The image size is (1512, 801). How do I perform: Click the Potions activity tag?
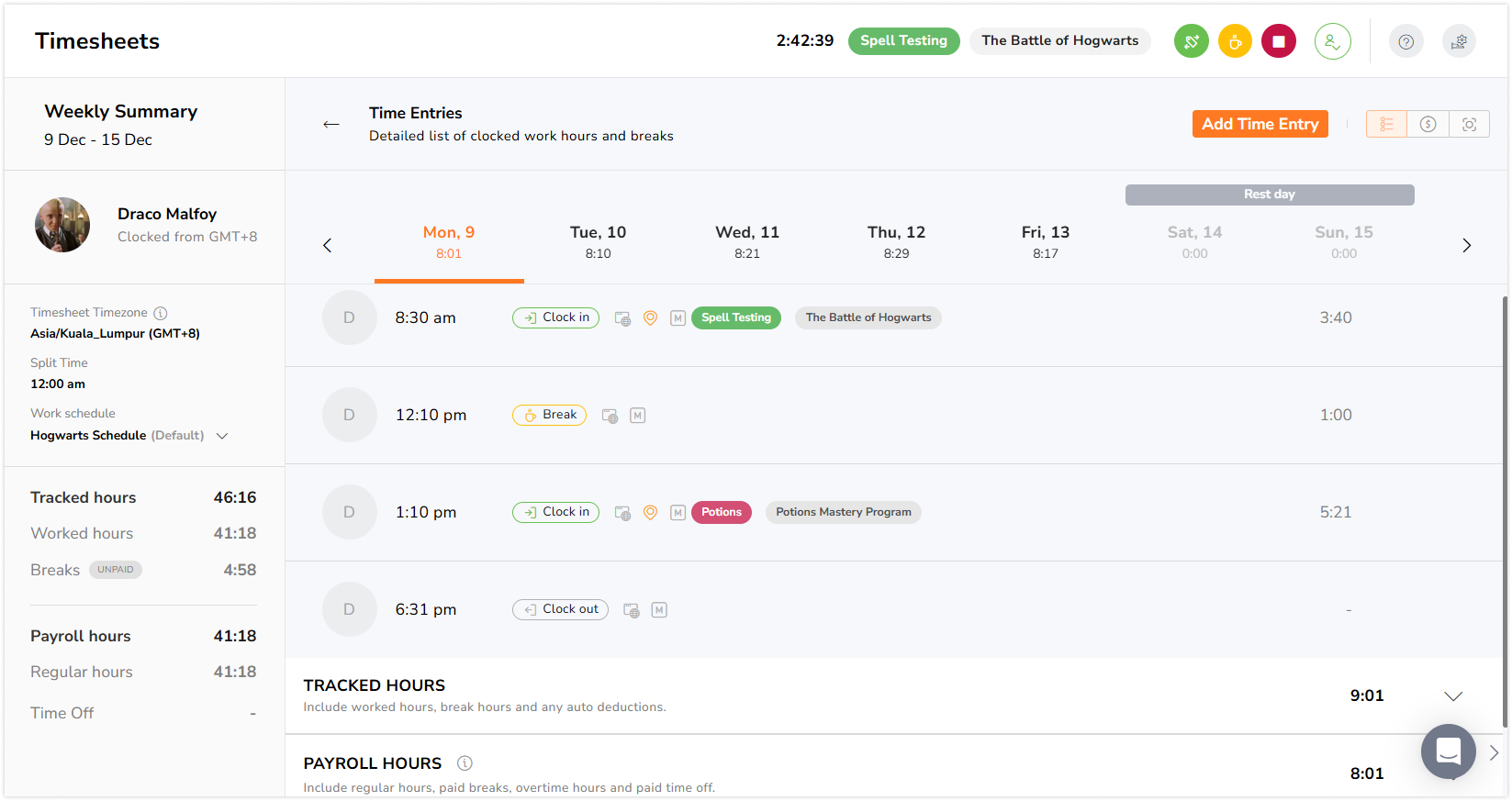coord(722,512)
